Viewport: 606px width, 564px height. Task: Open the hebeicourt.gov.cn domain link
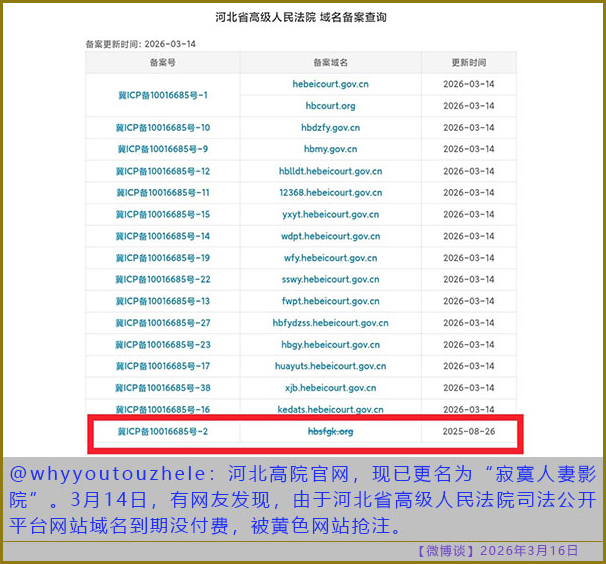coord(330,84)
